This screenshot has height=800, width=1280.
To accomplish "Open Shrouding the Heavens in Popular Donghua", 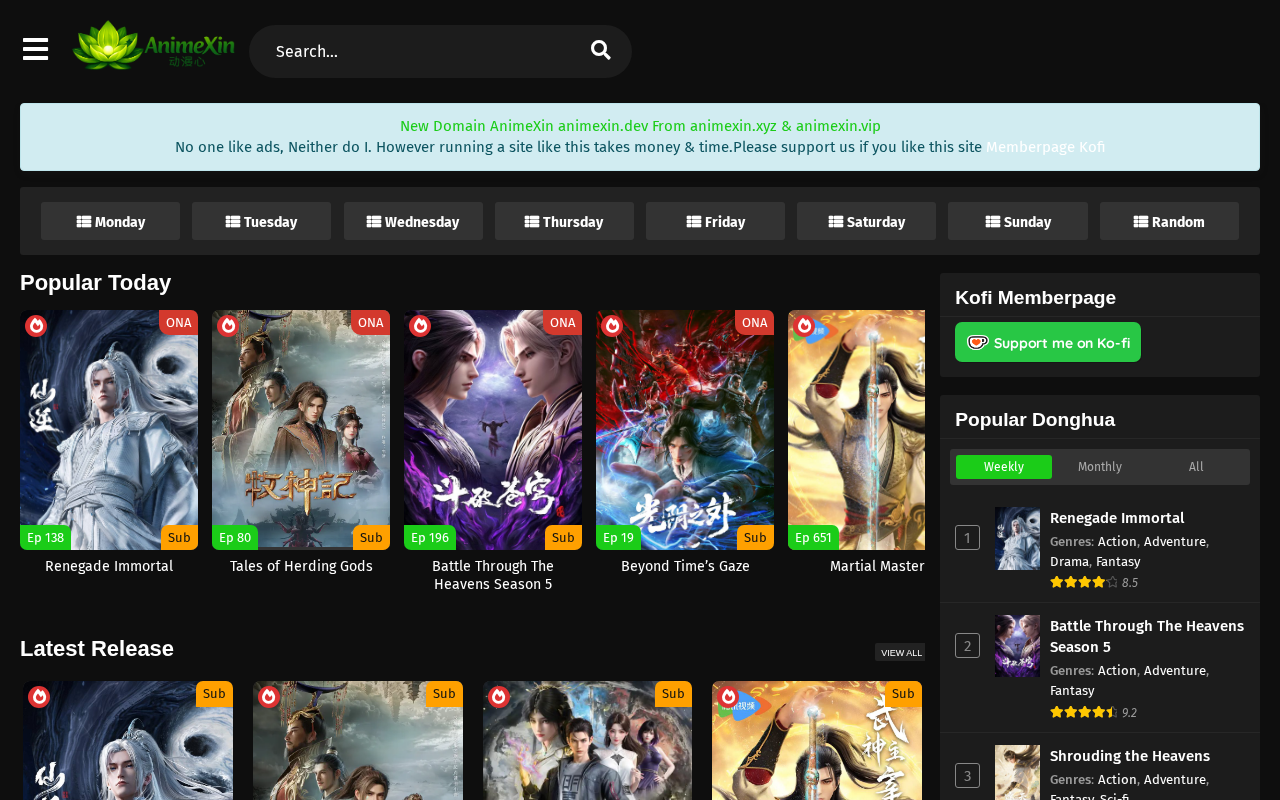I will pos(1130,756).
